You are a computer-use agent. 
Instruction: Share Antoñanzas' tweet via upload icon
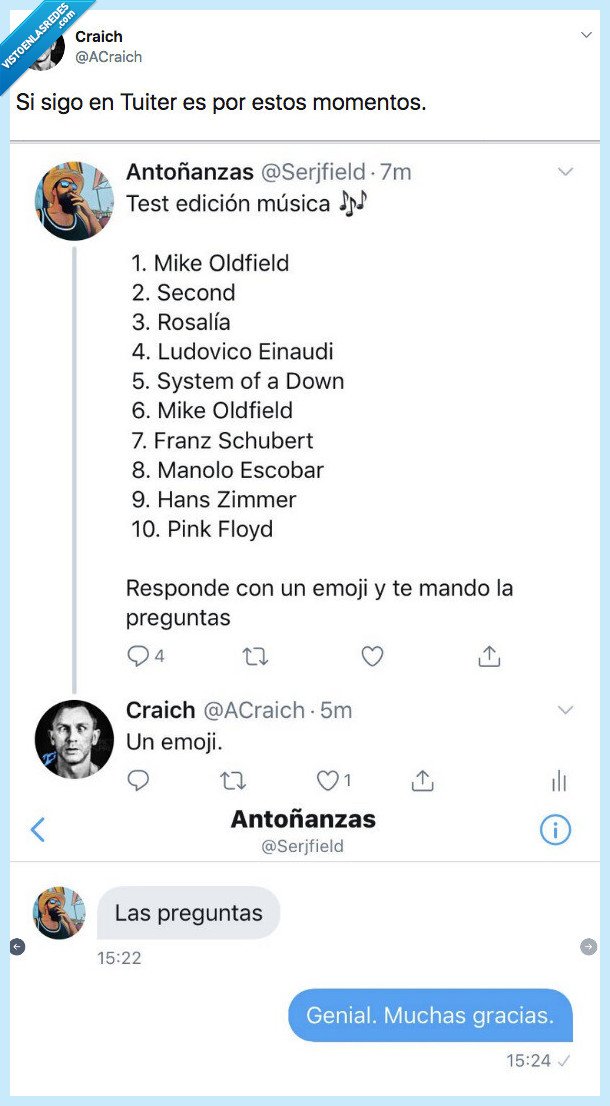pos(489,656)
